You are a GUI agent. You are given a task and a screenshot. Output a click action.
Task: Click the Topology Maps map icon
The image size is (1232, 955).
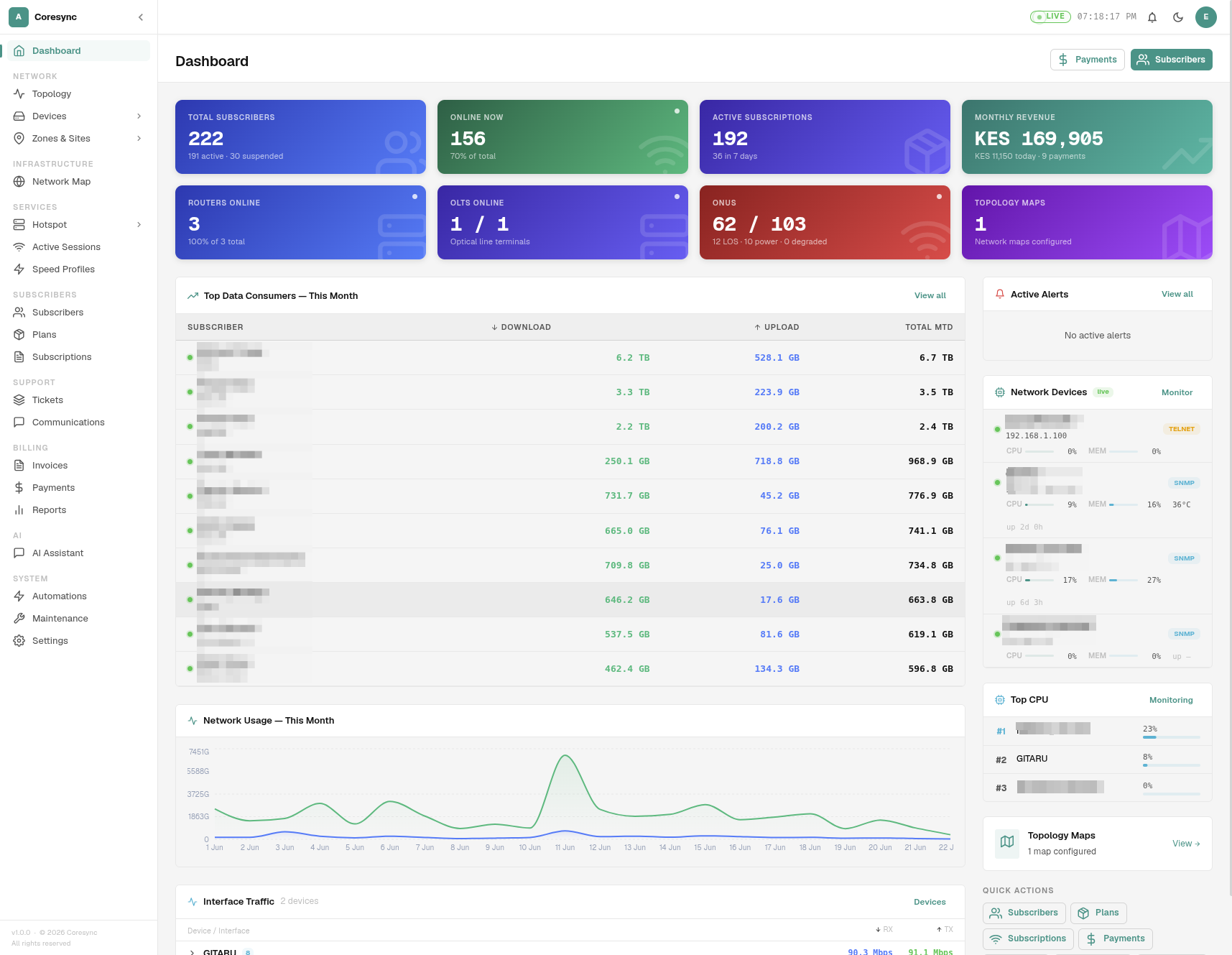coord(1007,843)
